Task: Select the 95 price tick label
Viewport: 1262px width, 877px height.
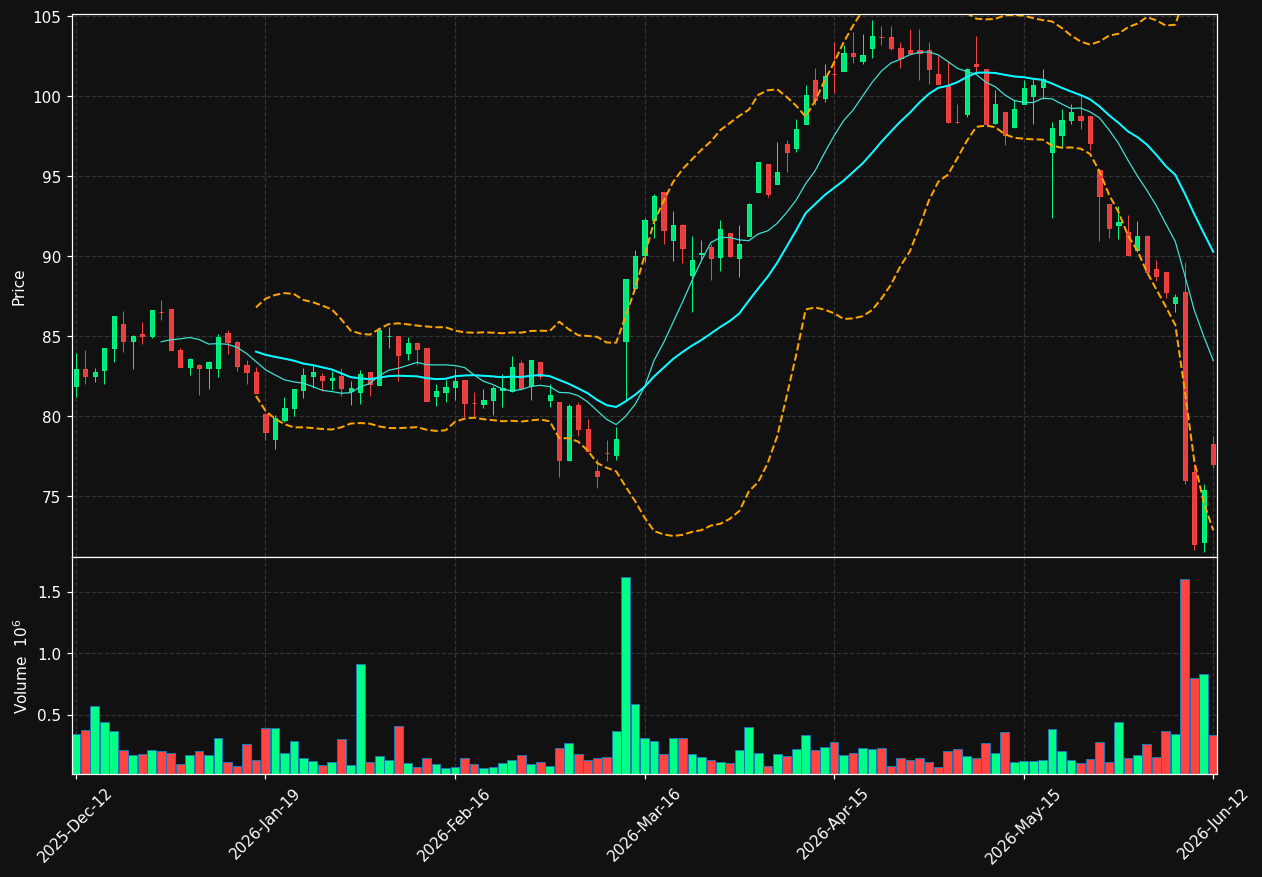Action: 52,177
